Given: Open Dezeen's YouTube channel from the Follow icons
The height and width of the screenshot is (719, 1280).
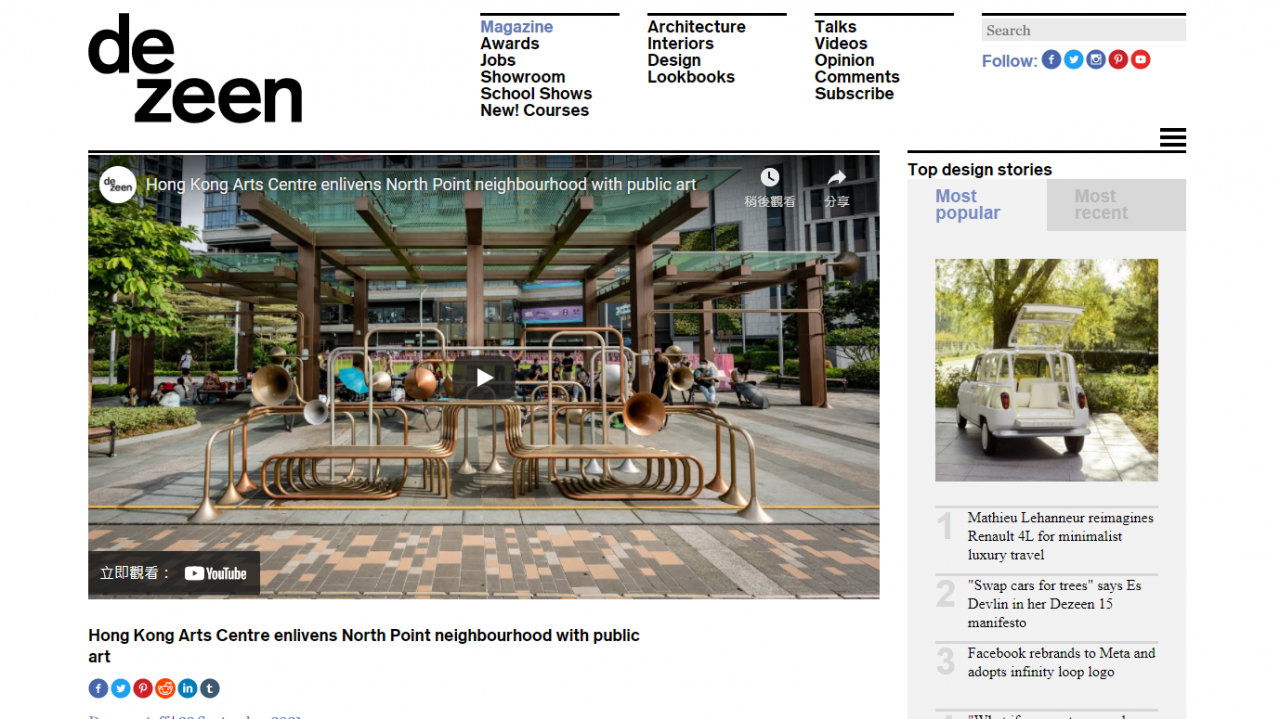Looking at the screenshot, I should 1140,60.
